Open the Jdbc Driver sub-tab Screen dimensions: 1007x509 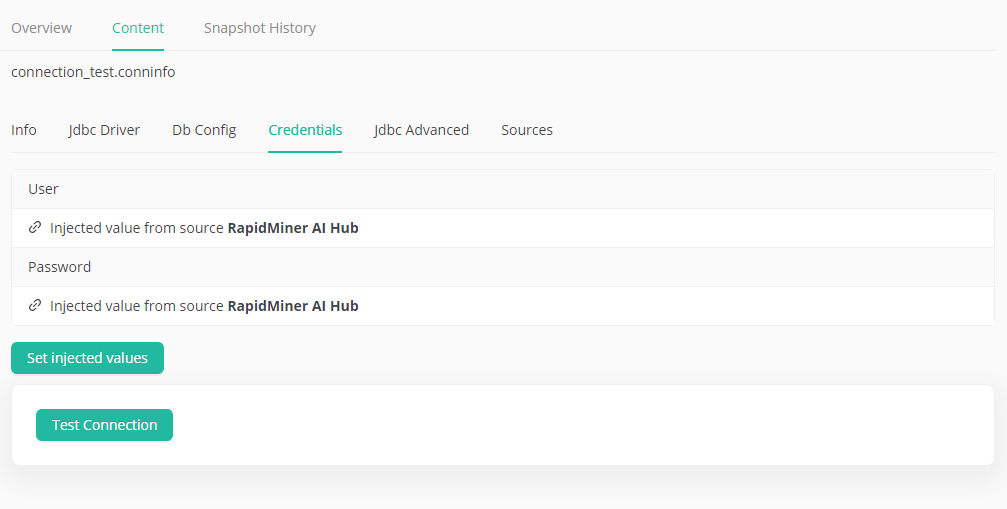click(x=104, y=130)
